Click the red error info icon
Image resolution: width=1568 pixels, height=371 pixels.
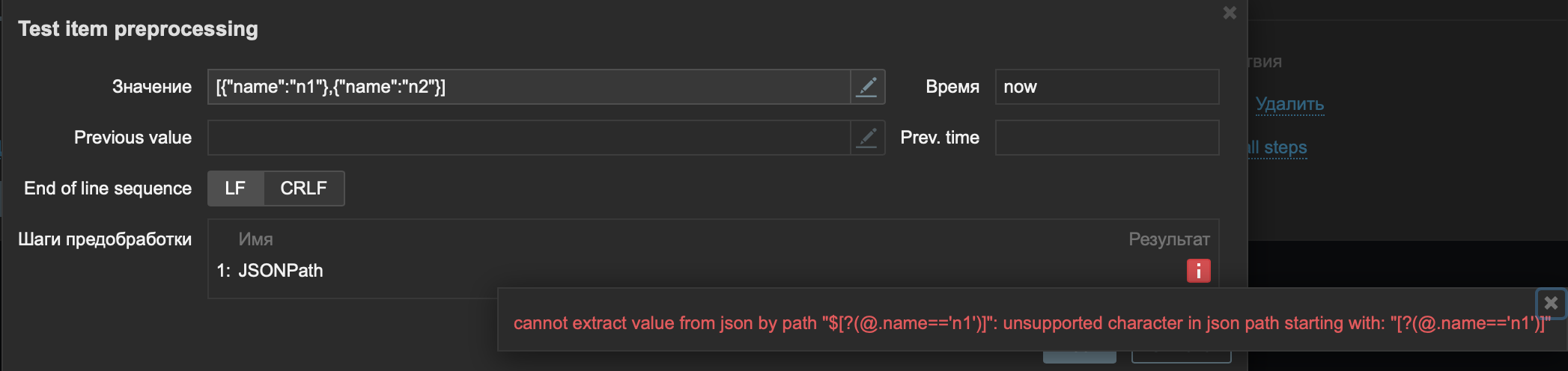(1198, 271)
